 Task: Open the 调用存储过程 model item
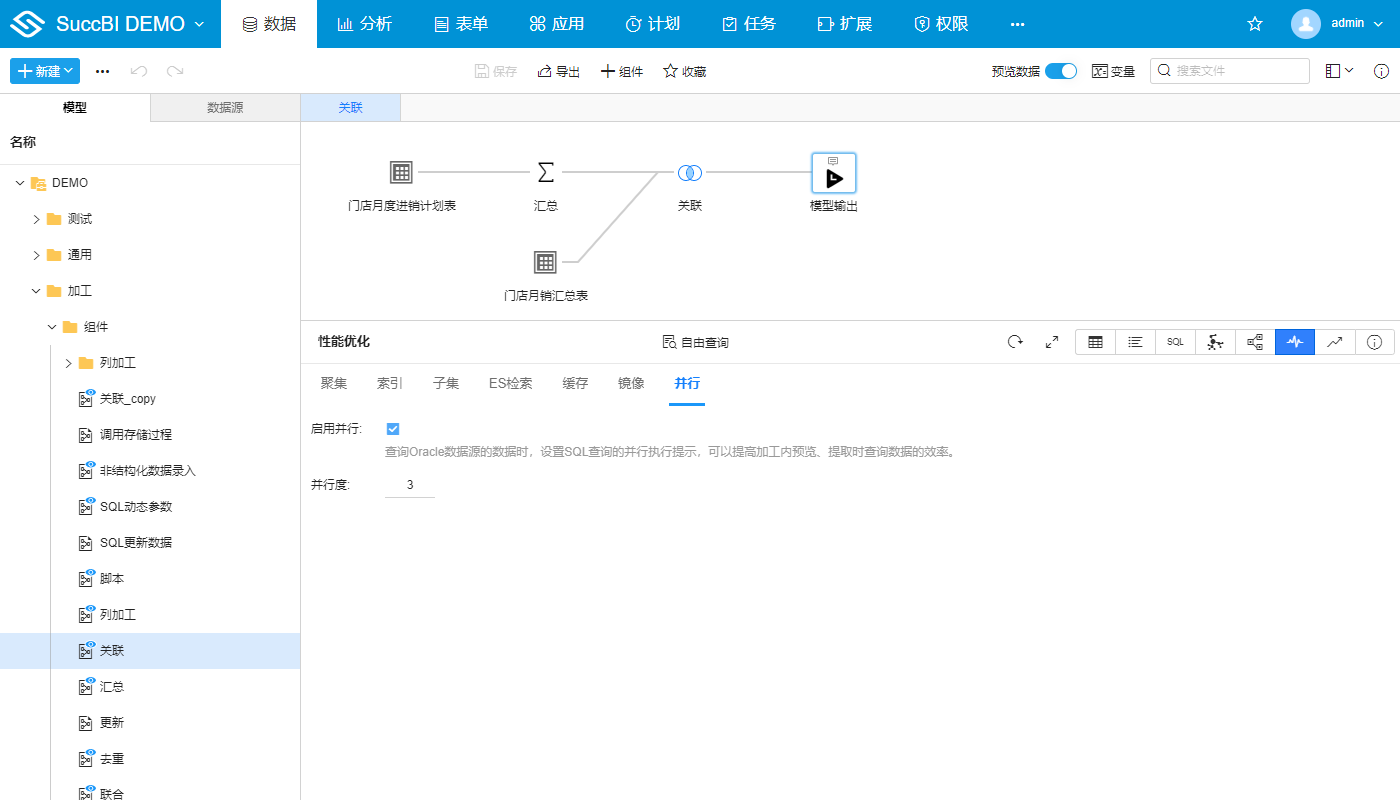[x=136, y=435]
